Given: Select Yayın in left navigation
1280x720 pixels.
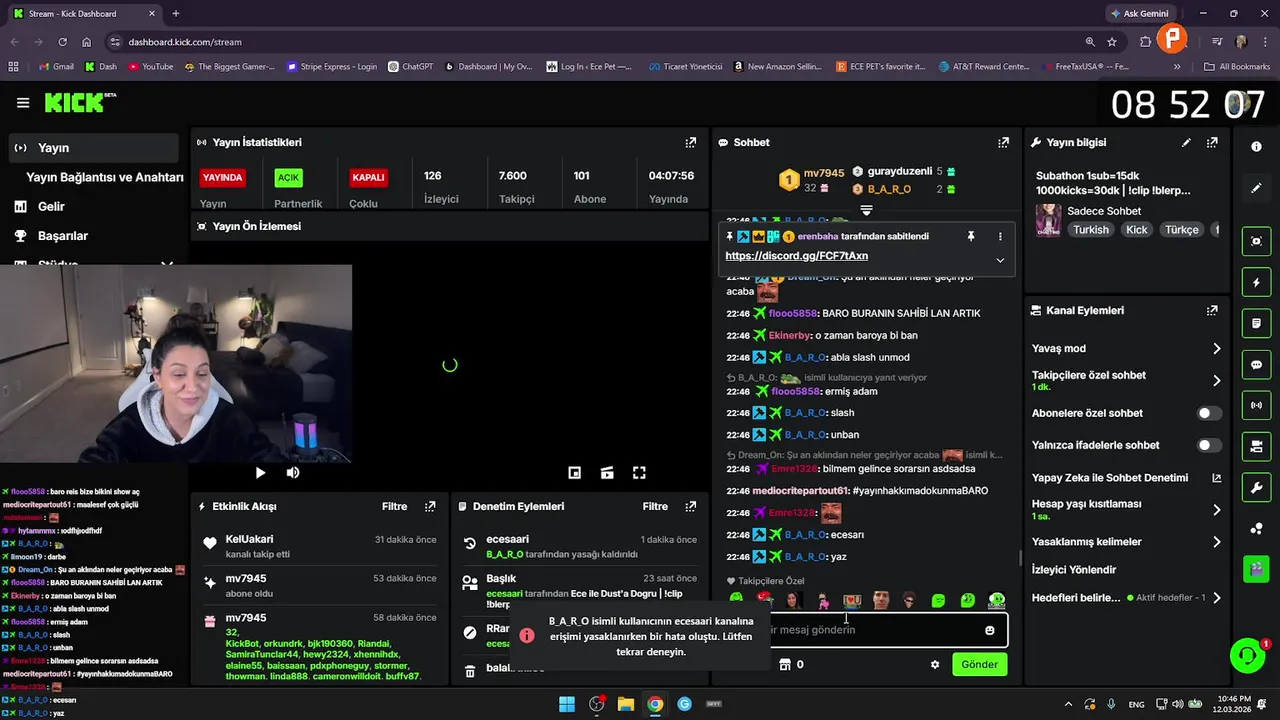Looking at the screenshot, I should coord(94,148).
